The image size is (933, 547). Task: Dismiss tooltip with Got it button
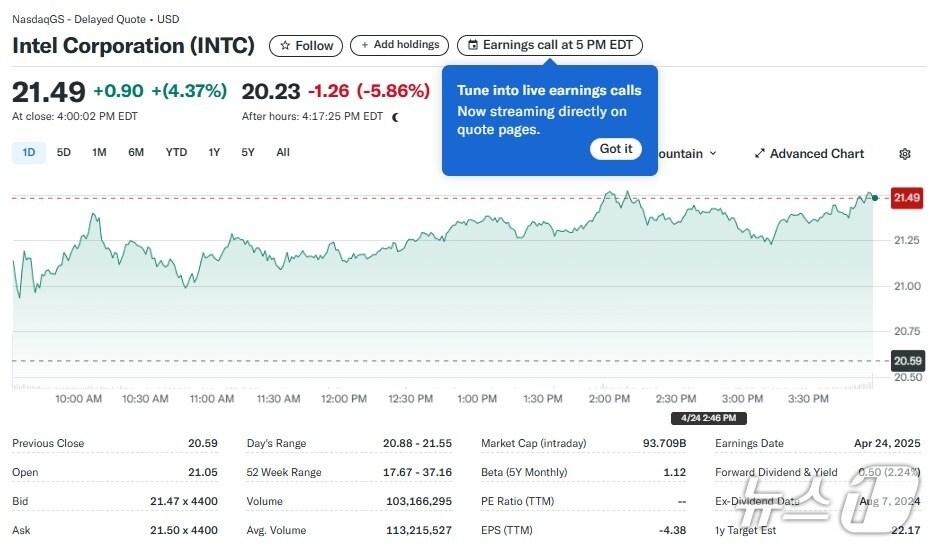616,149
